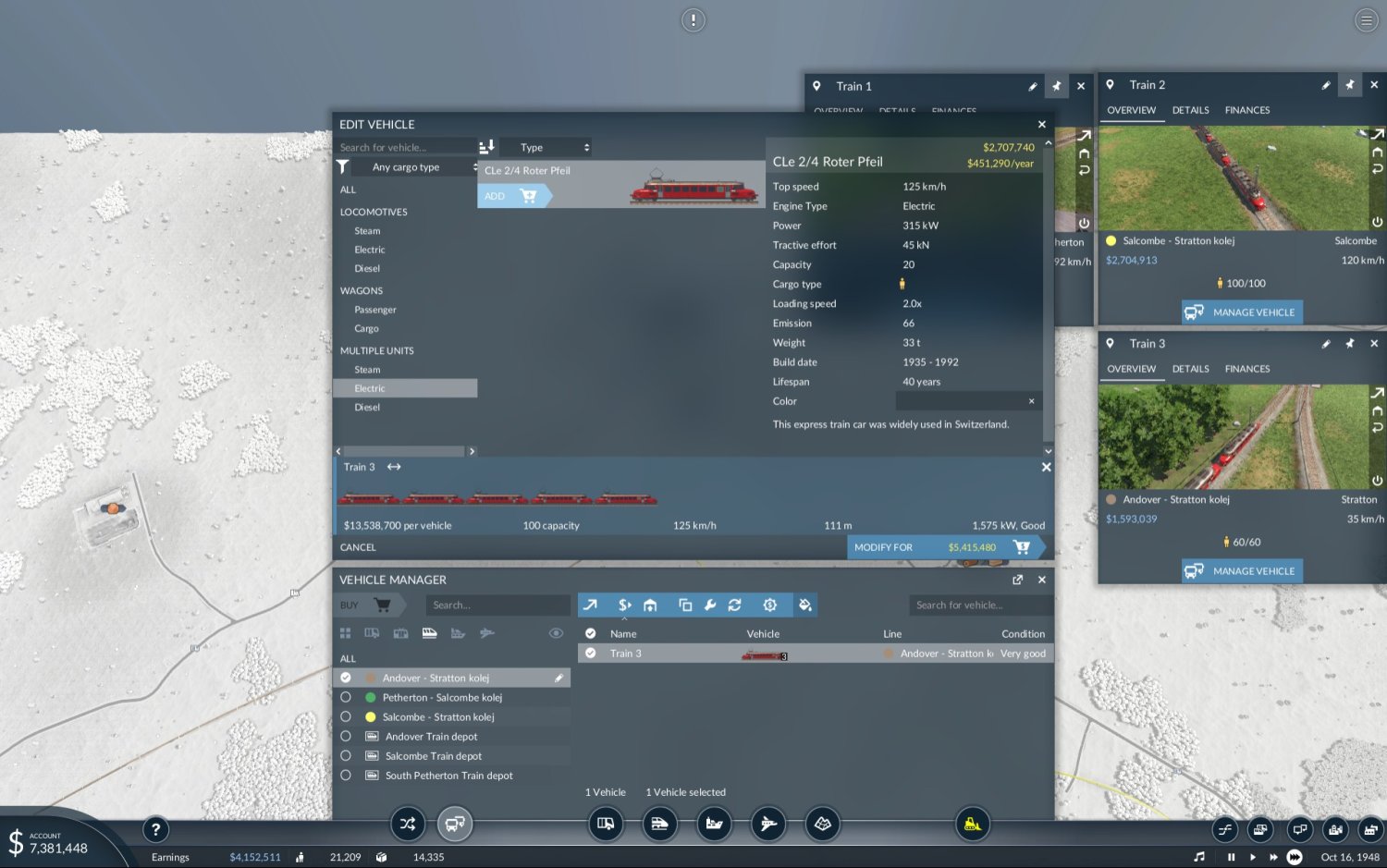This screenshot has height=868, width=1387.
Task: Click the sell vehicle dollar icon
Action: [x=624, y=605]
